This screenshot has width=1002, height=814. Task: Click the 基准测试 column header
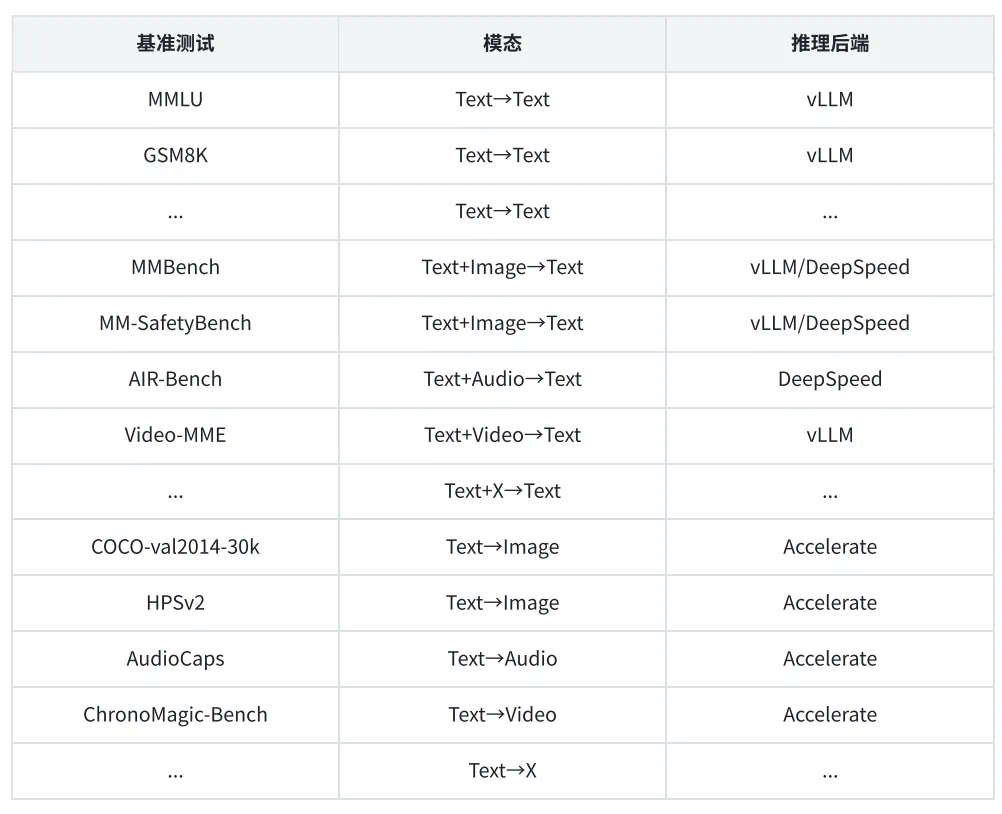coord(175,43)
